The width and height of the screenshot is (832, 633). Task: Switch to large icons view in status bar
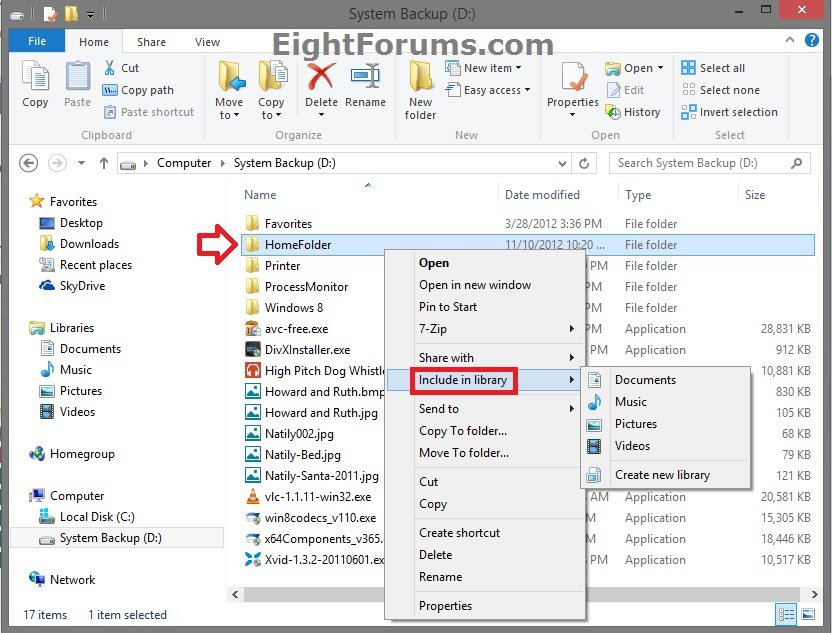point(808,615)
